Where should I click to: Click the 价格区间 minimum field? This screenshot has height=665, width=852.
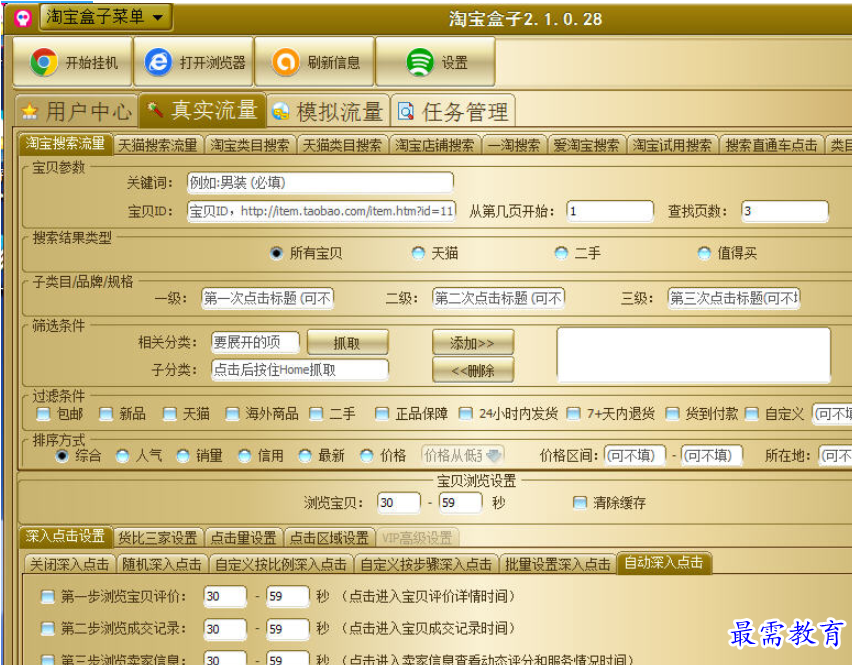point(635,455)
